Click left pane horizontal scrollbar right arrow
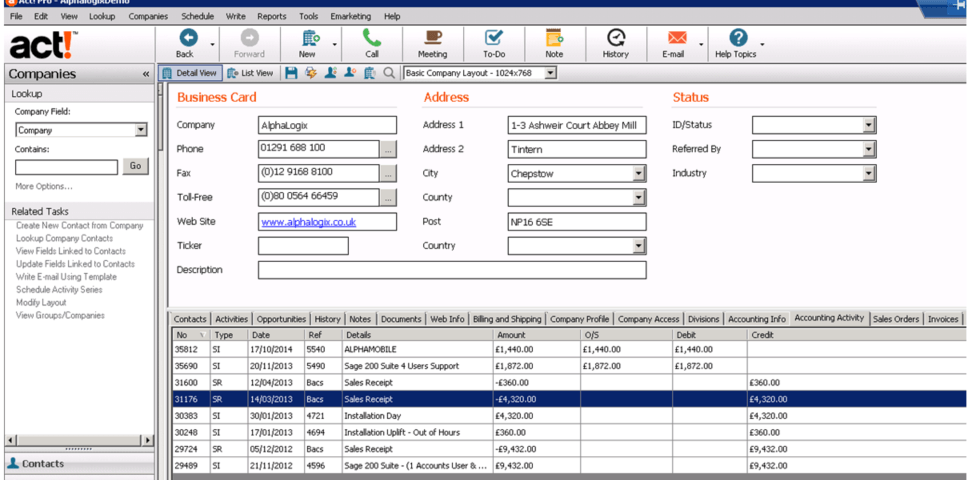 (x=149, y=440)
